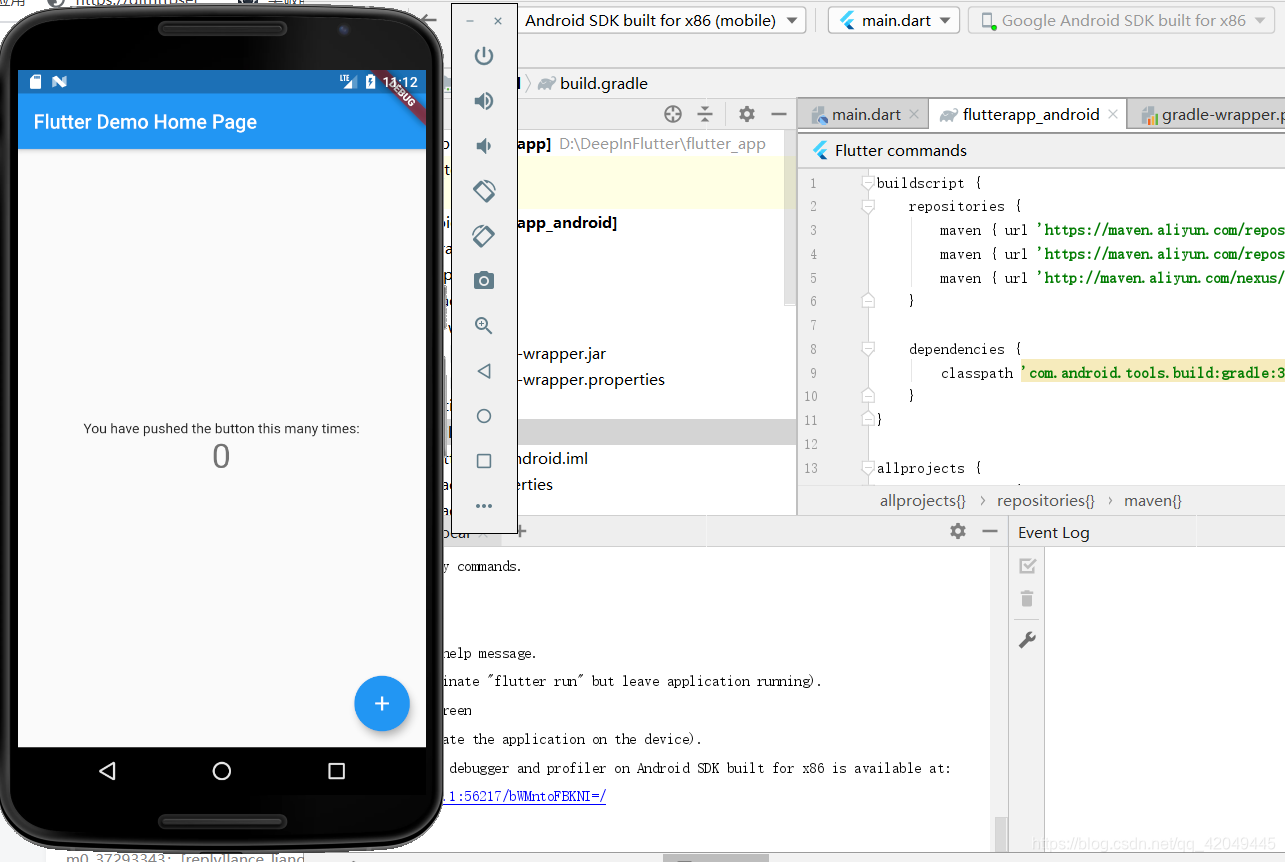Hide the project panel with minus icon
The height and width of the screenshot is (862, 1285).
779,114
